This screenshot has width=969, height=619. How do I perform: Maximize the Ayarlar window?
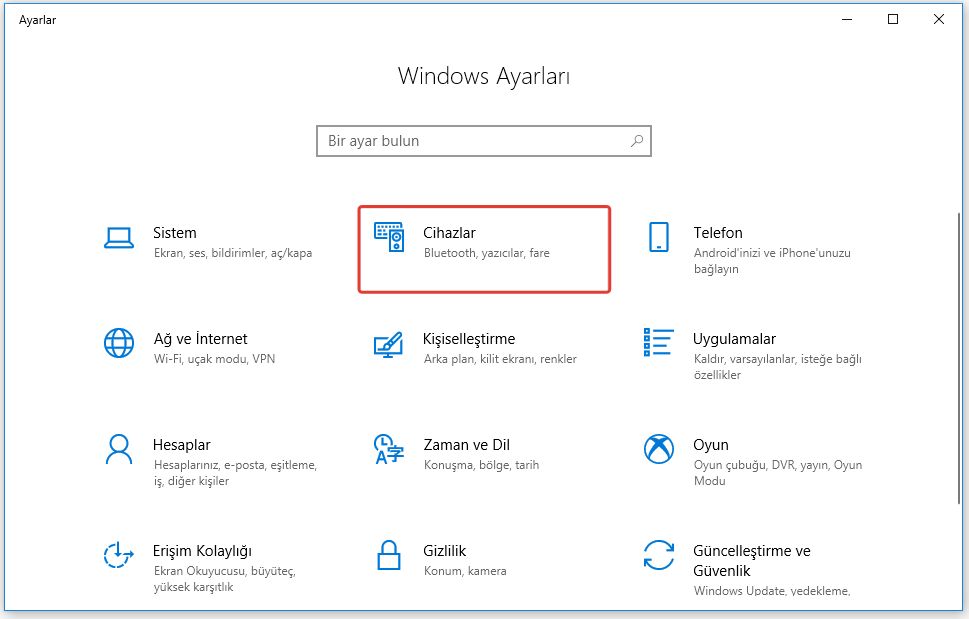tap(893, 19)
